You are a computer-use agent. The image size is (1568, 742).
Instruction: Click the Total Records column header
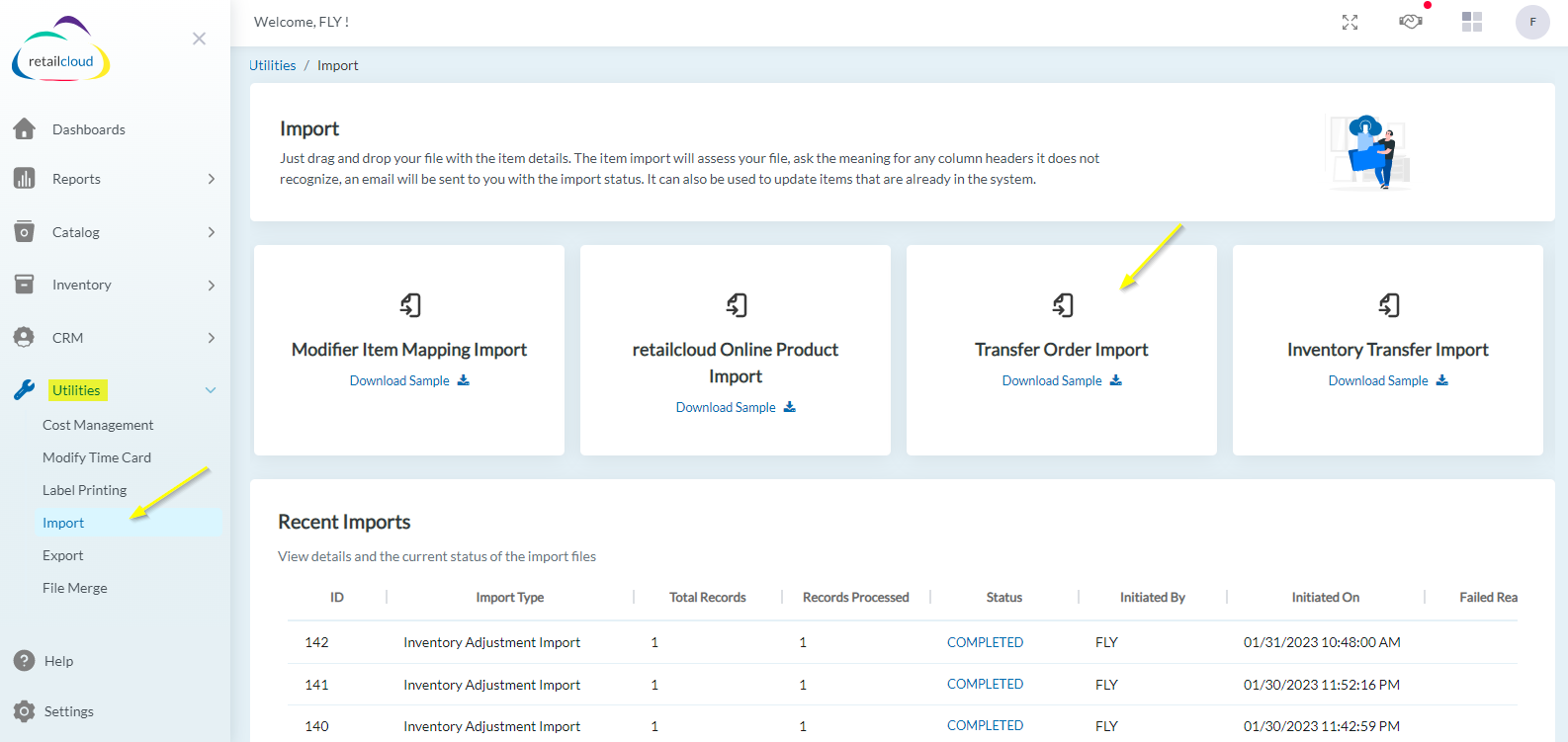tap(708, 597)
